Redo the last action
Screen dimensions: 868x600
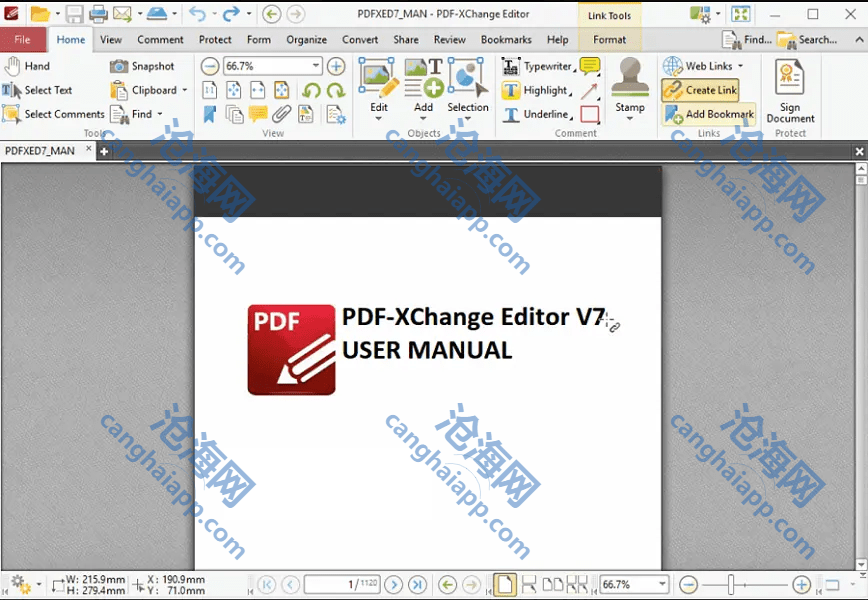coord(231,13)
